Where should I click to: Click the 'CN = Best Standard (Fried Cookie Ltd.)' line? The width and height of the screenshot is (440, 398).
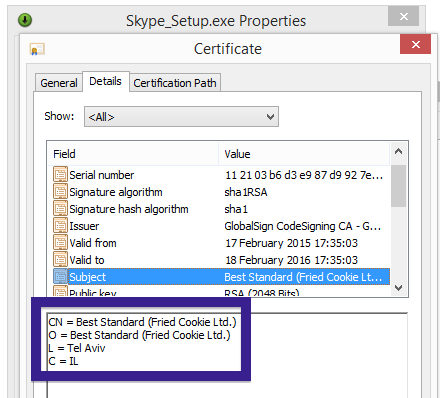point(142,322)
